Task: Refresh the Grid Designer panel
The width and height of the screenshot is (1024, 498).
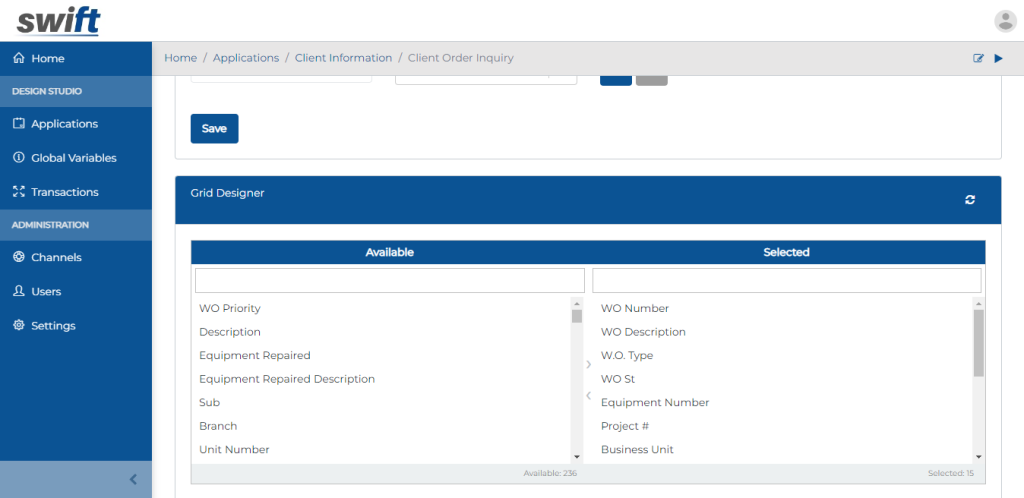Action: (969, 200)
